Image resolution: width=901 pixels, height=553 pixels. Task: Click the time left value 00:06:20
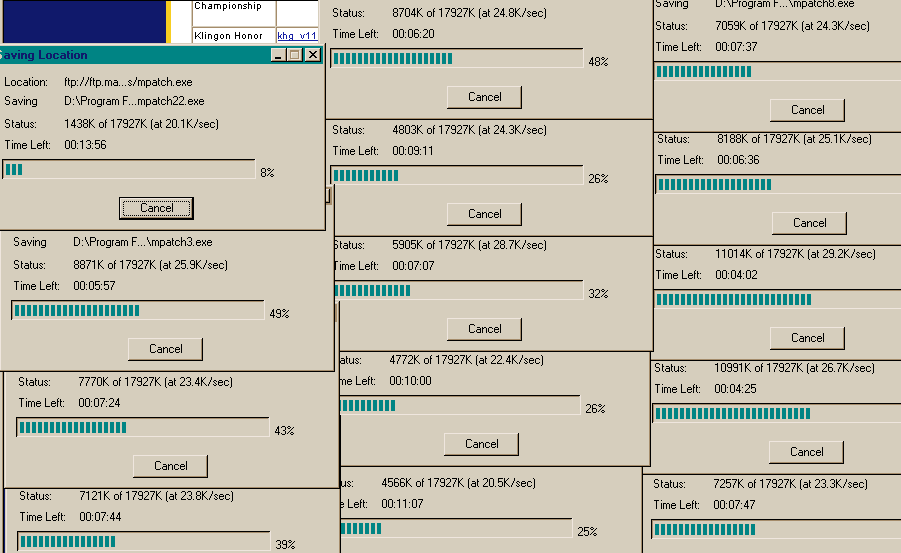point(413,34)
